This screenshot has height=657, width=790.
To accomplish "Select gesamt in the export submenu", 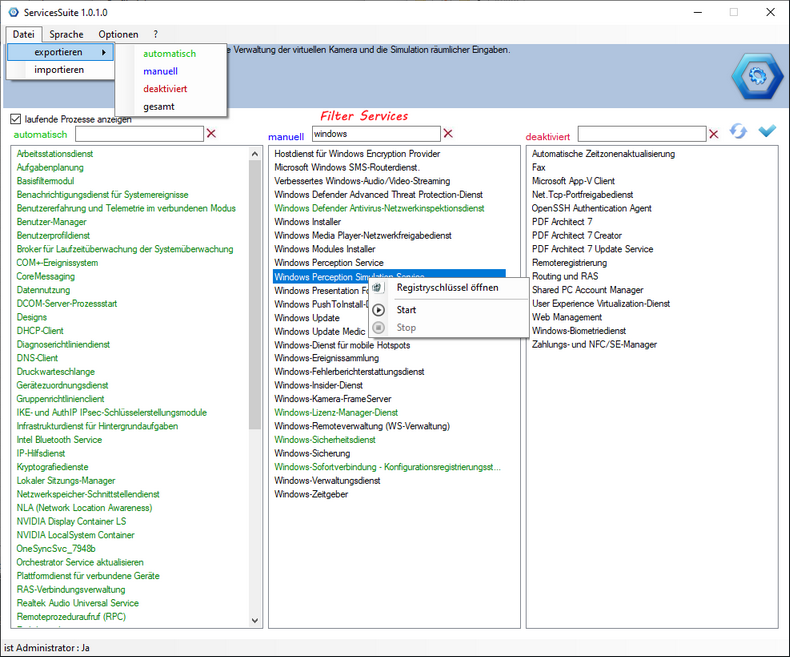I will point(159,106).
